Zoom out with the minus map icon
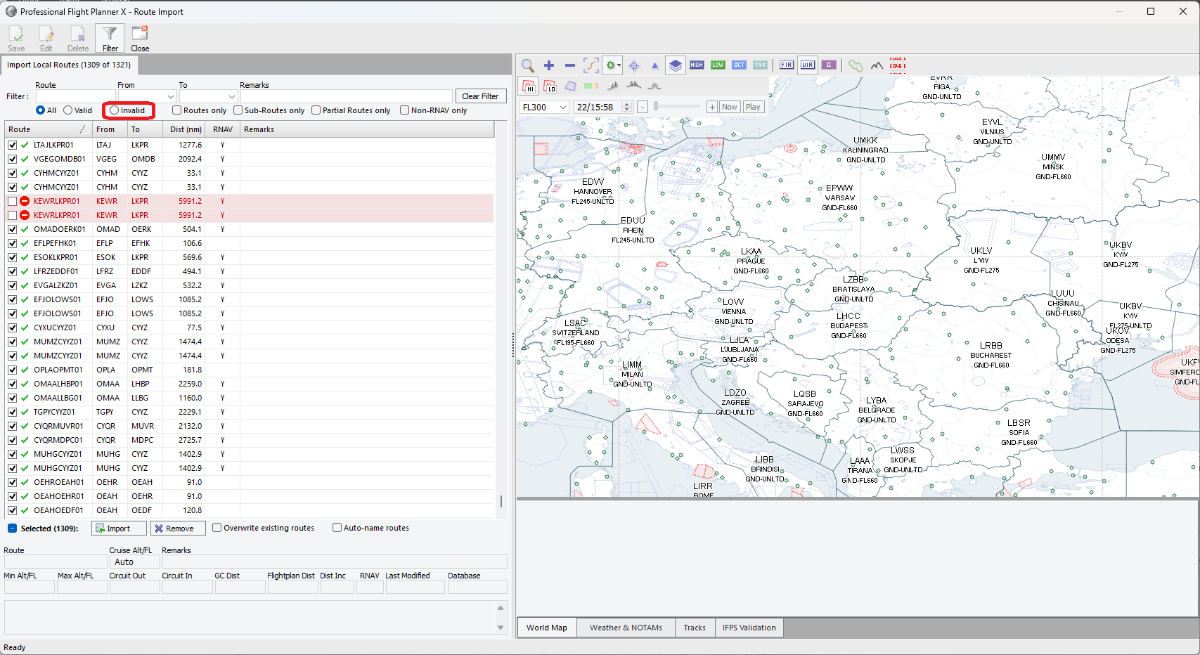The width and height of the screenshot is (1200, 655). [570, 65]
